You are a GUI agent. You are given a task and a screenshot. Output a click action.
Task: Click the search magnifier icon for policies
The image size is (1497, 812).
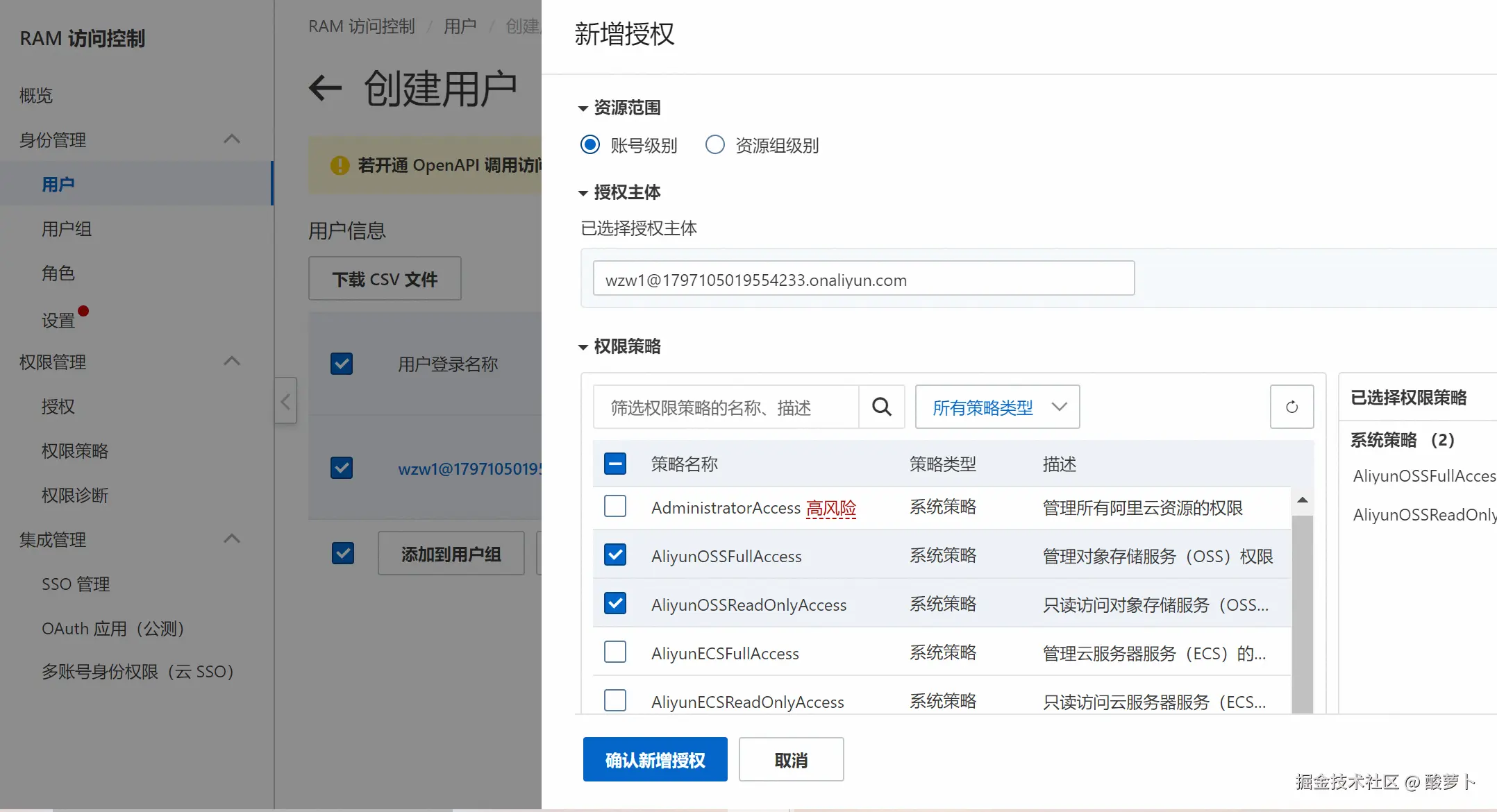coord(881,407)
